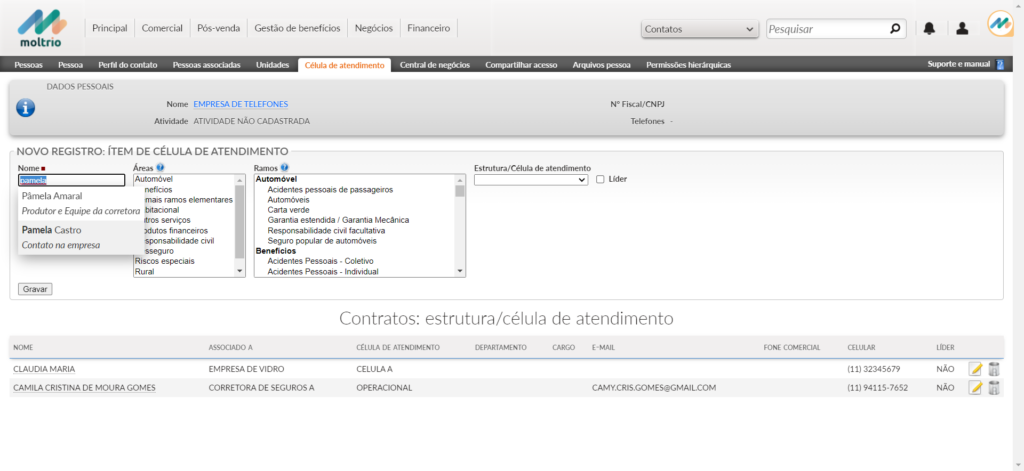Delete CAMILA CRISTINA row via trash icon
The height and width of the screenshot is (471, 1024).
pos(994,388)
